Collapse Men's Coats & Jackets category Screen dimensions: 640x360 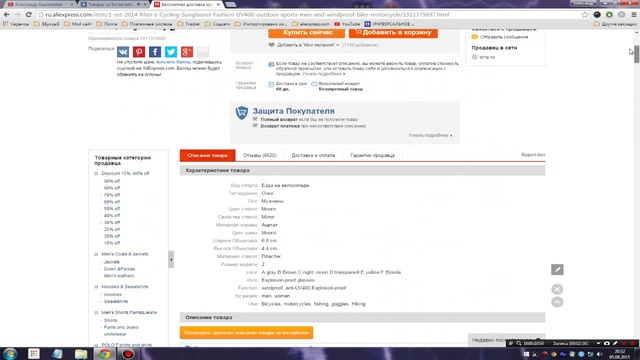tap(96, 254)
